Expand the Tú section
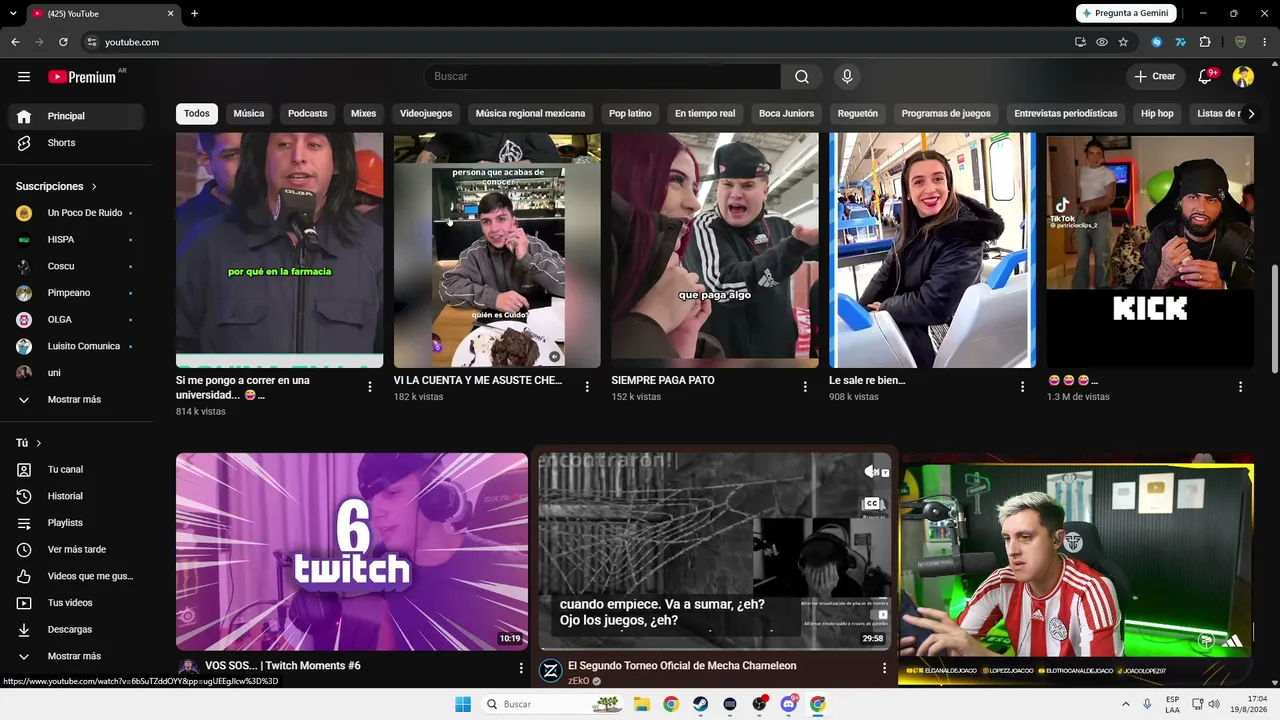This screenshot has height=720, width=1280. pyautogui.click(x=28, y=443)
